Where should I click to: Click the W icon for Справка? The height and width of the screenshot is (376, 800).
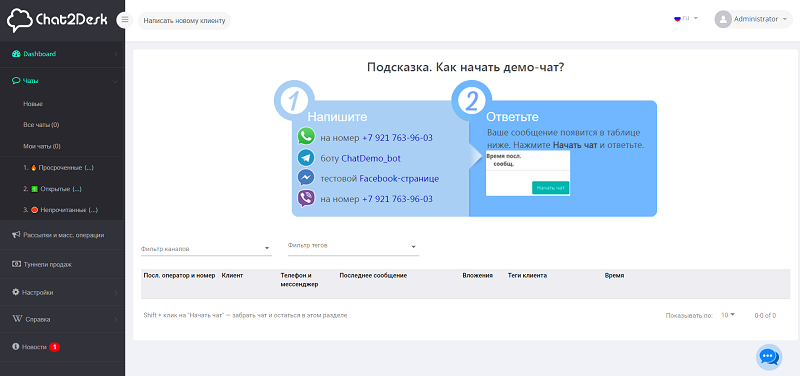(x=16, y=319)
